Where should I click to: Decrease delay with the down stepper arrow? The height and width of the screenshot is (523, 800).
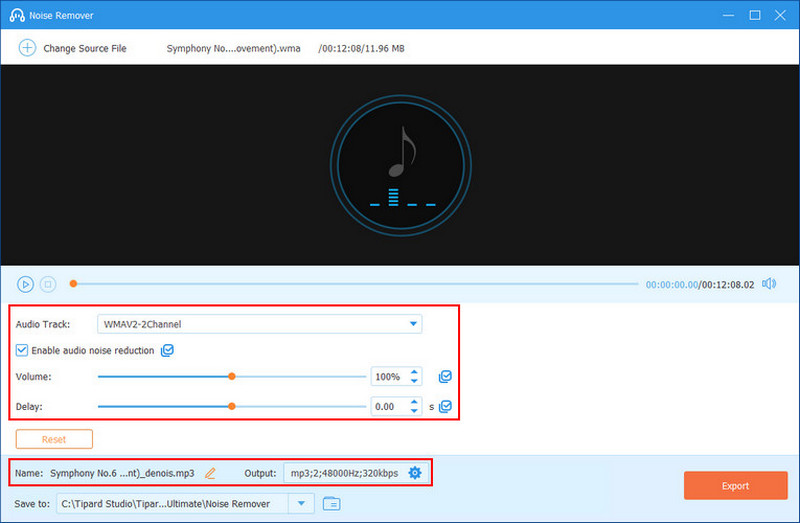[415, 411]
